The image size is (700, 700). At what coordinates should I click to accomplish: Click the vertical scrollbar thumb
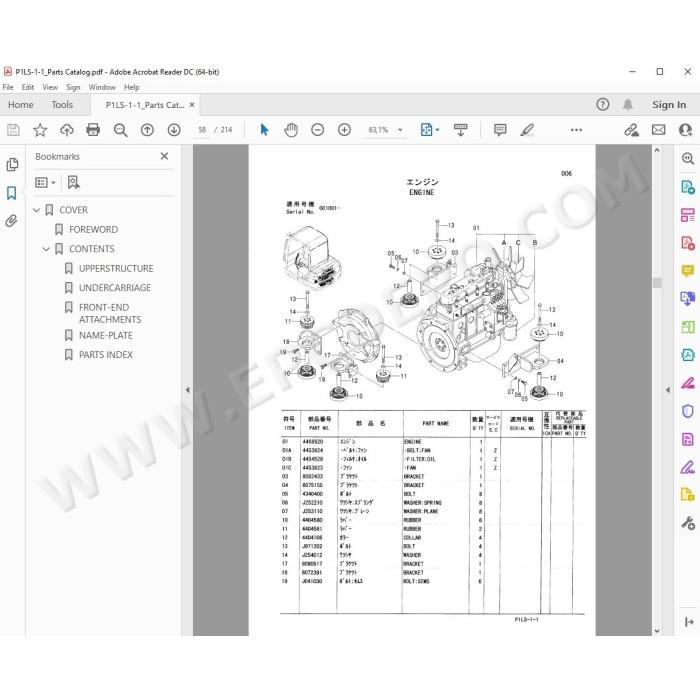(657, 283)
